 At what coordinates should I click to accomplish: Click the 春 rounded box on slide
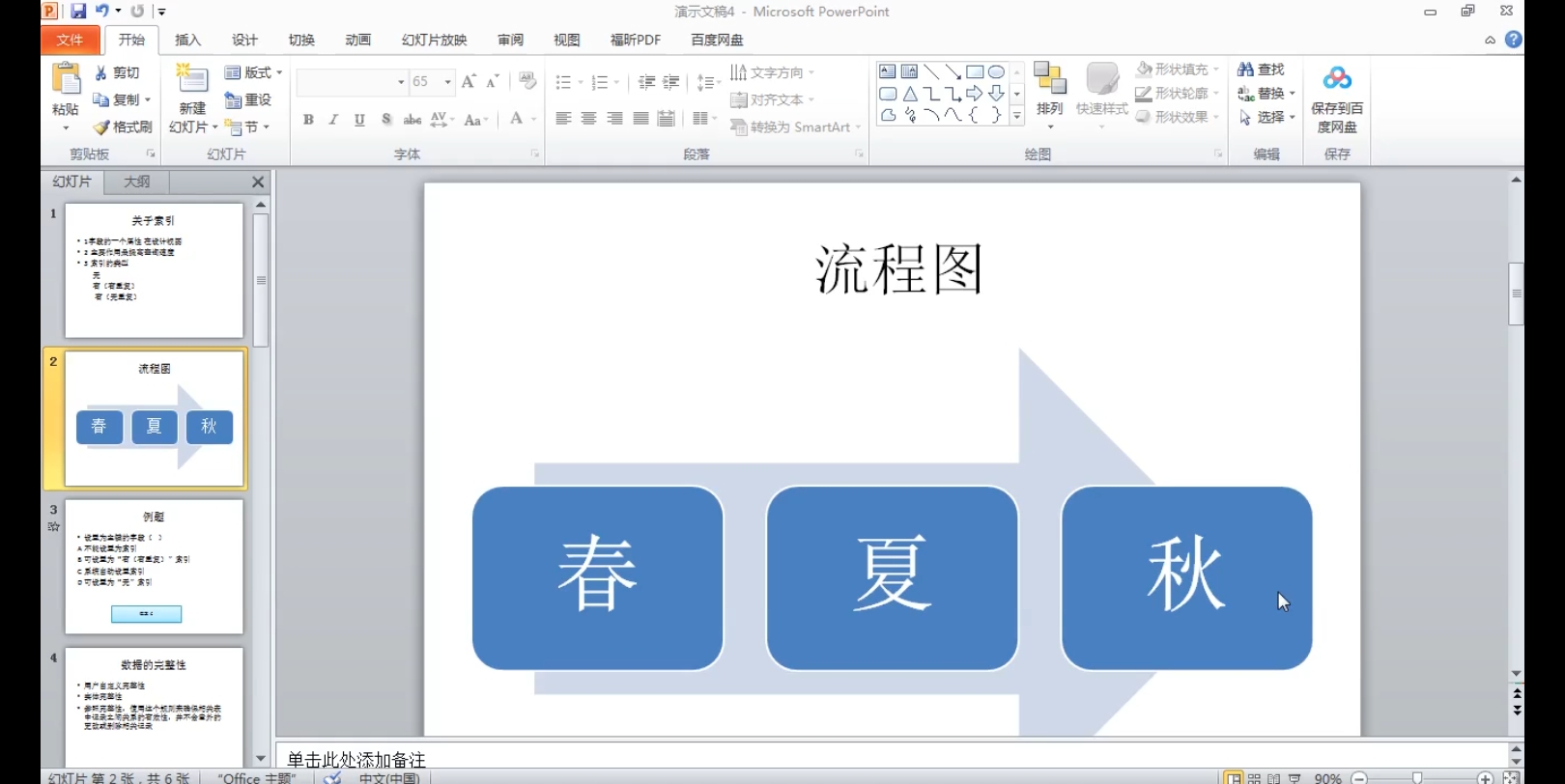[598, 578]
